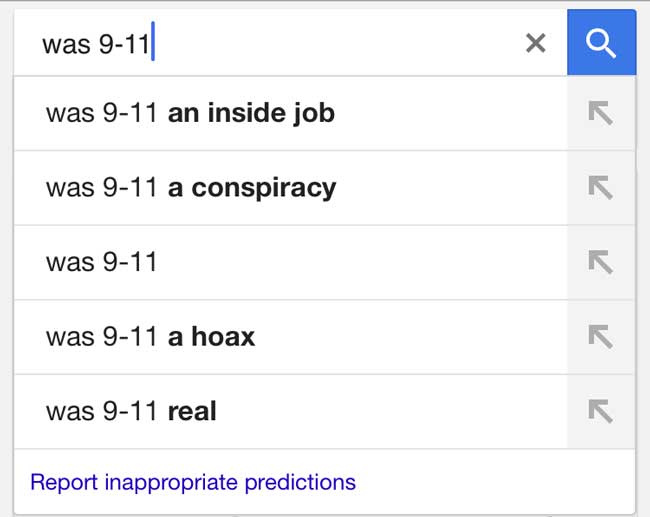Click bold word 'real' in last suggestion
This screenshot has height=517, width=650.
[192, 411]
